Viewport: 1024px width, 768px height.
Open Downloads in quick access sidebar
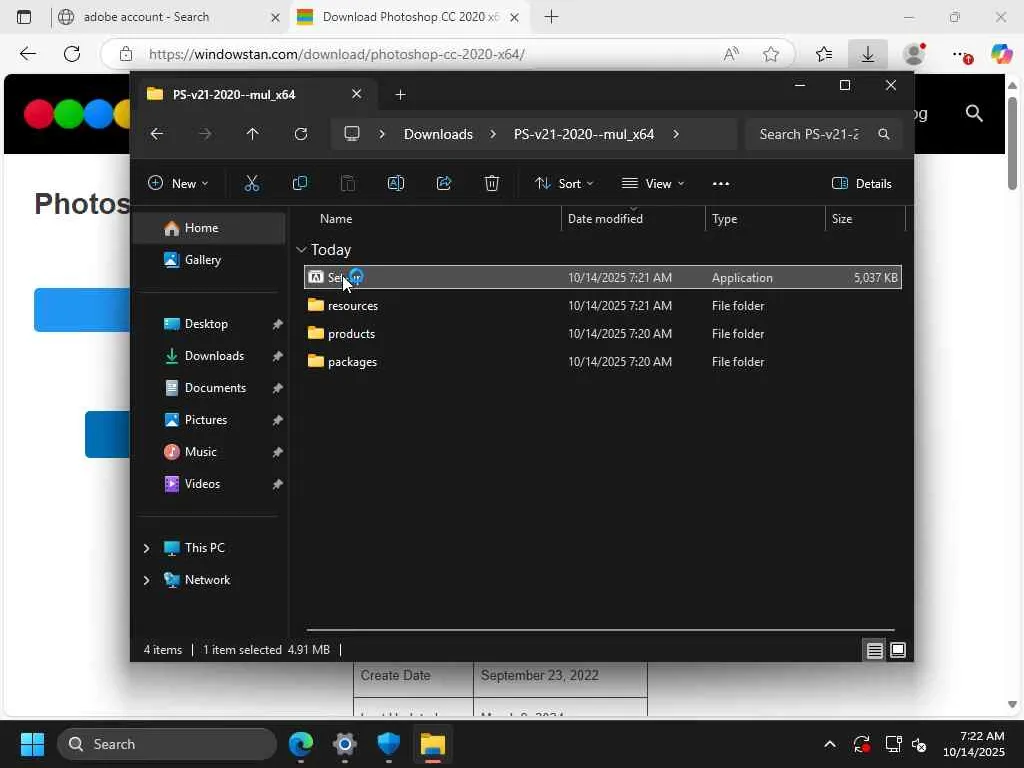pyautogui.click(x=210, y=356)
